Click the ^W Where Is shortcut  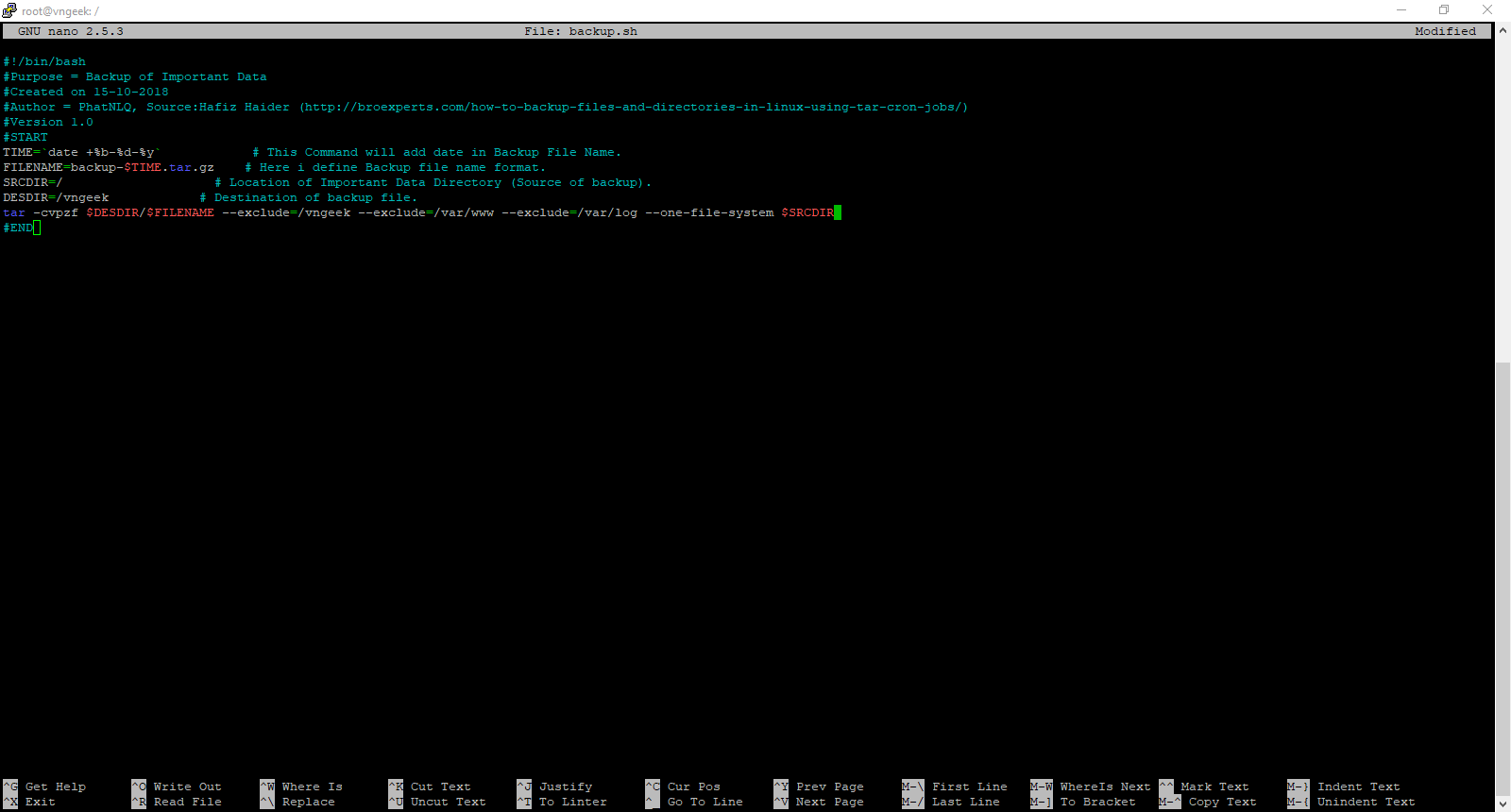(301, 787)
